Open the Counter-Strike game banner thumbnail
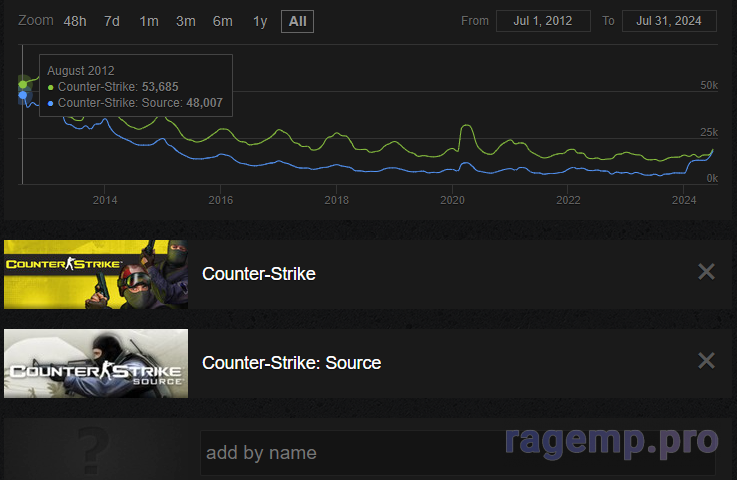The image size is (737, 480). click(x=96, y=275)
